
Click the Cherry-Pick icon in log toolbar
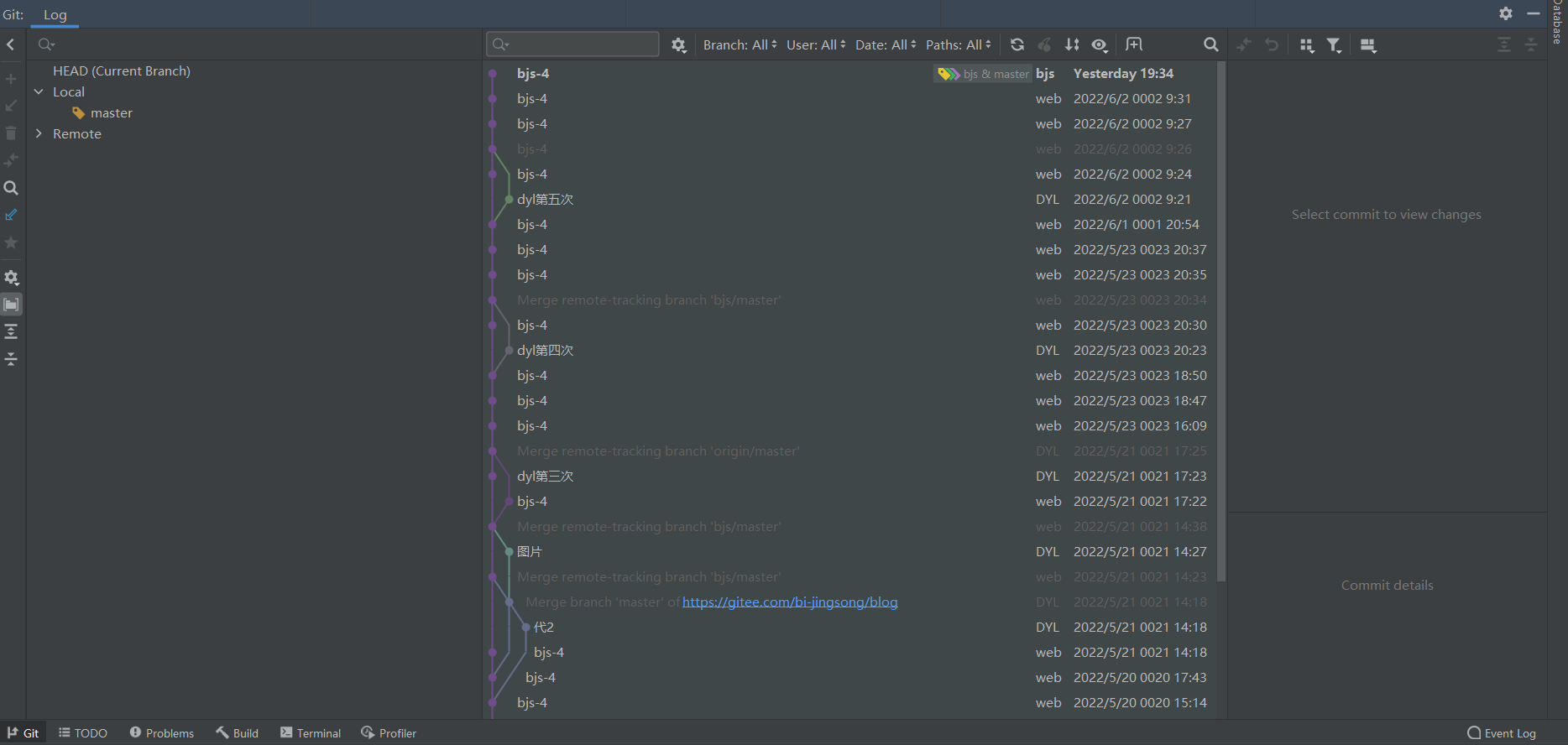(x=1044, y=44)
